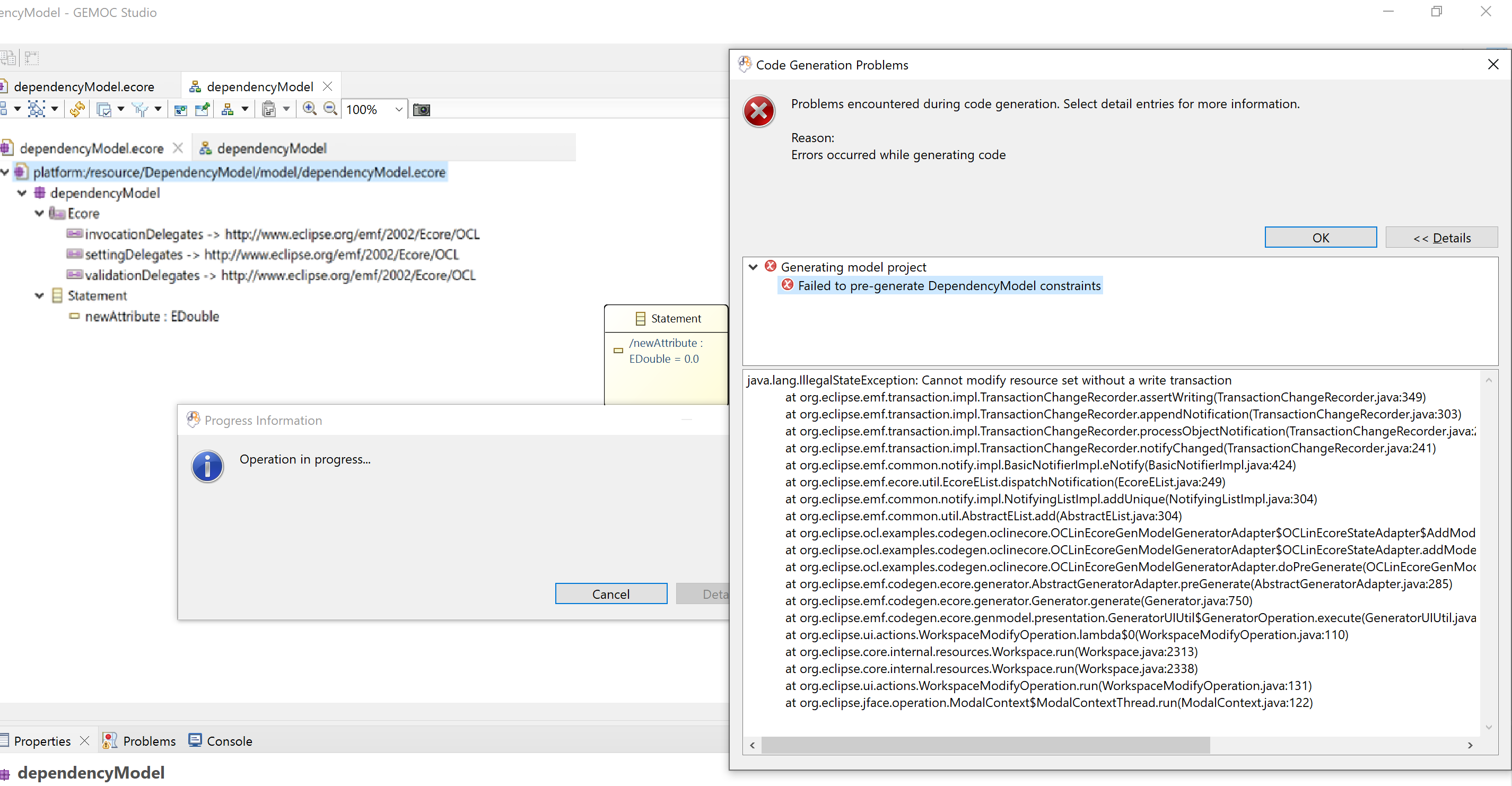Open the 100% zoom level combo box
1512x786 pixels.
pos(374,110)
